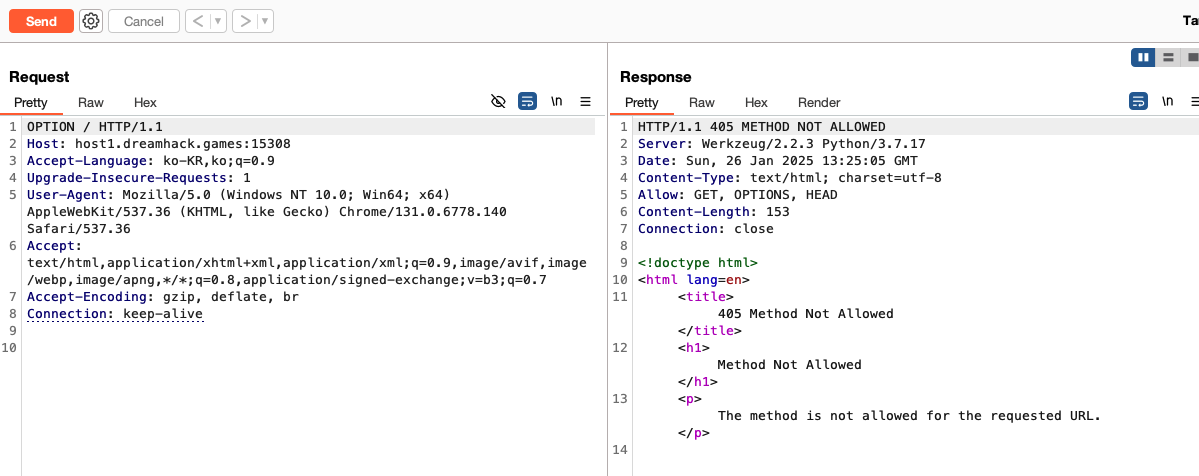Click 'The method is not allowed' paragraph text
This screenshot has height=476, width=1199.
point(909,416)
